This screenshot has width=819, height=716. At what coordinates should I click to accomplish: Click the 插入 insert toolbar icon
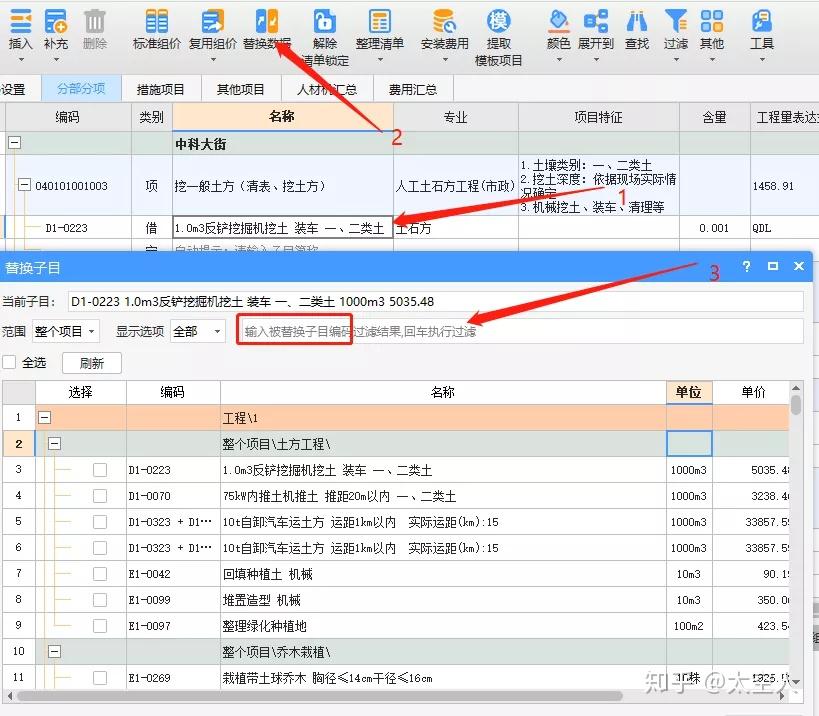click(21, 21)
